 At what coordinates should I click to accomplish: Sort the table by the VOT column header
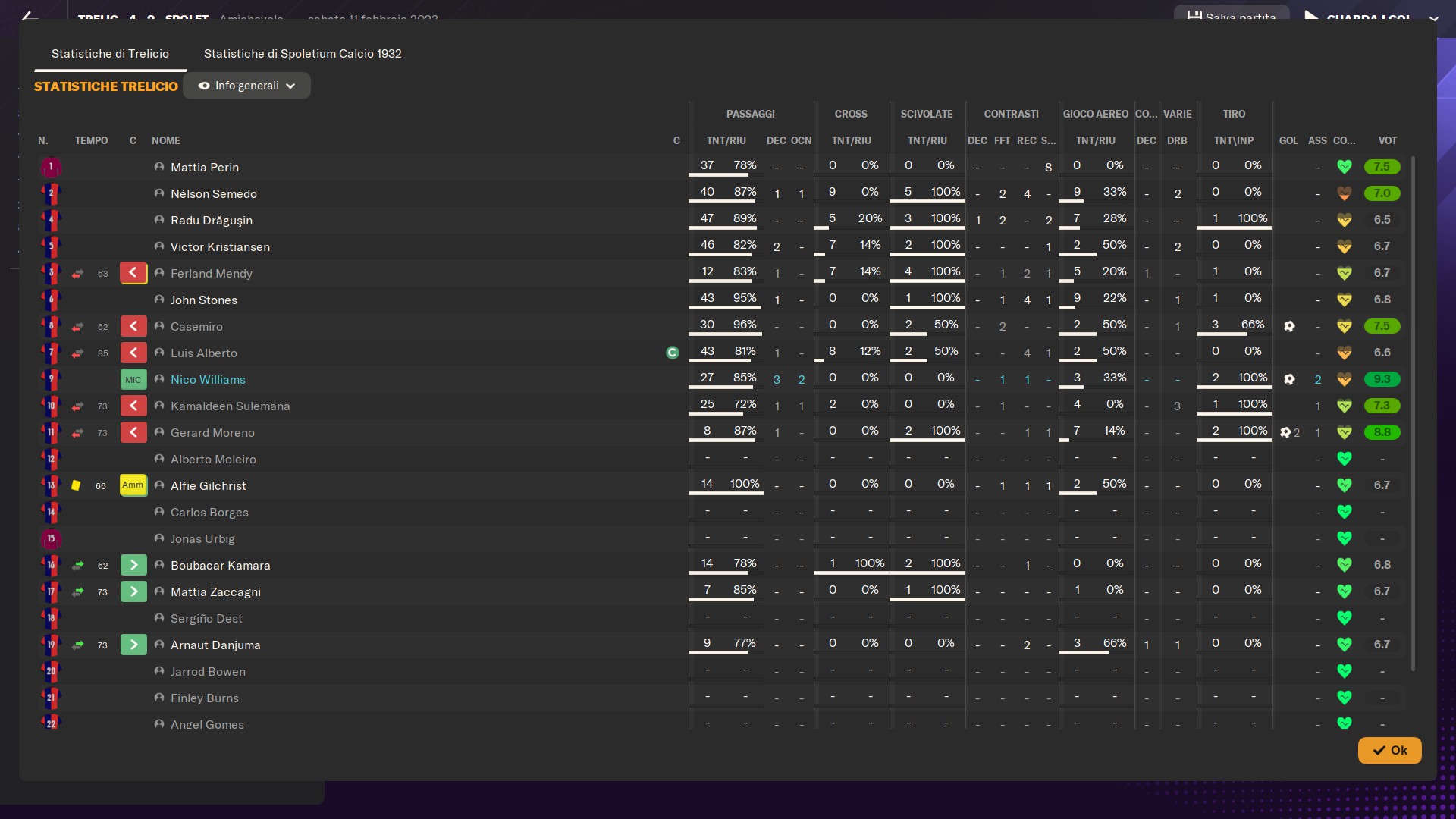tap(1387, 140)
